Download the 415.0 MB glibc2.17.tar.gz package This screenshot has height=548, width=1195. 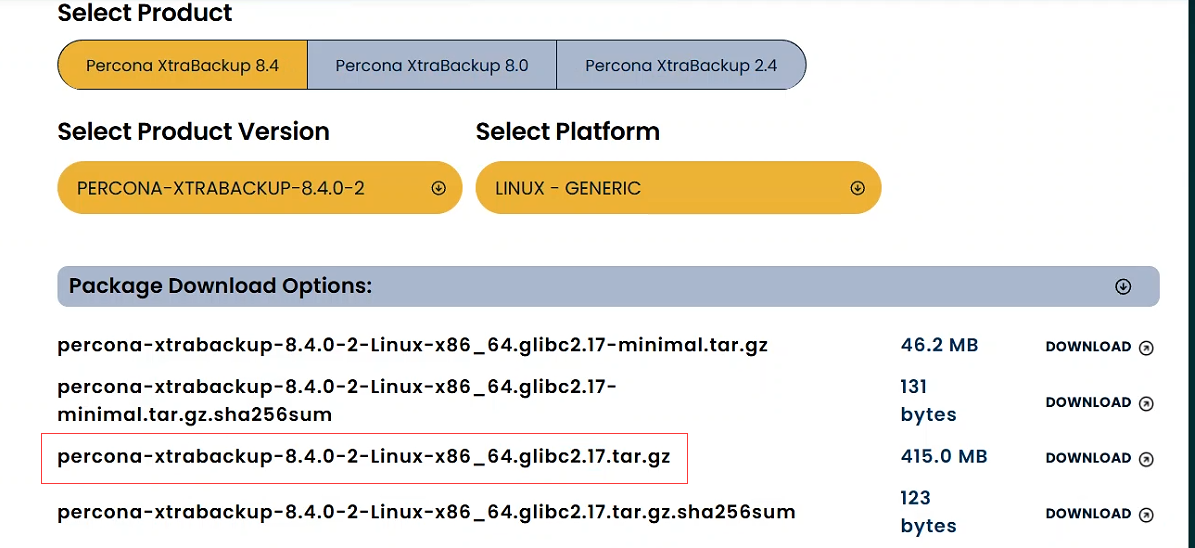1088,458
